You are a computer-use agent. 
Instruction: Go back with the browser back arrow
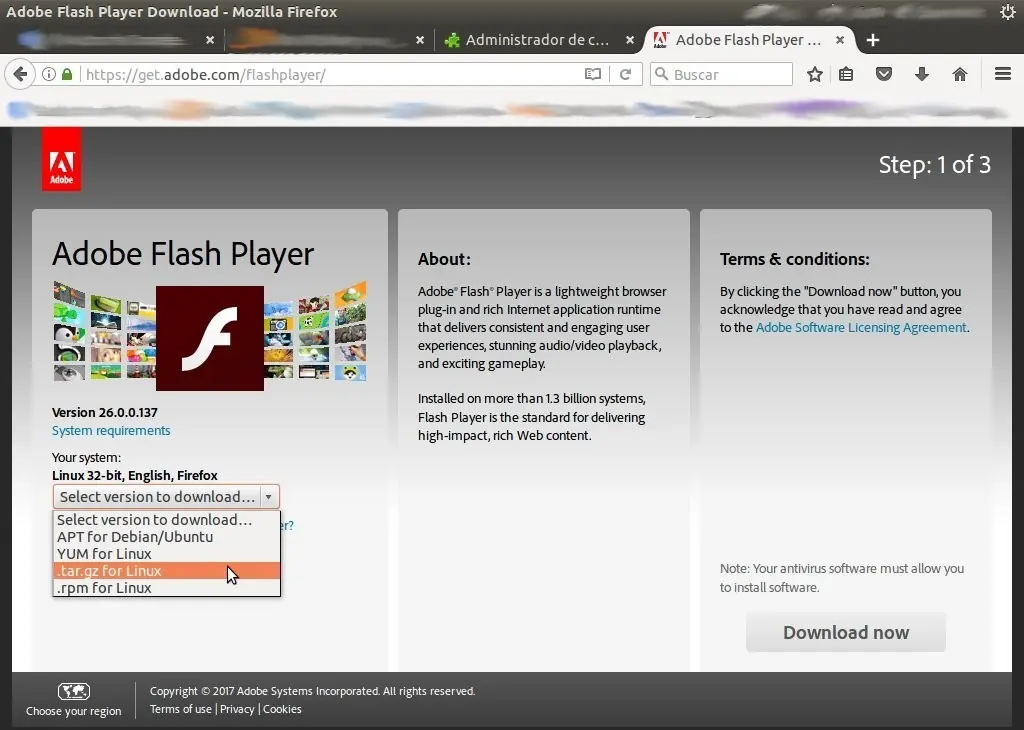click(20, 74)
